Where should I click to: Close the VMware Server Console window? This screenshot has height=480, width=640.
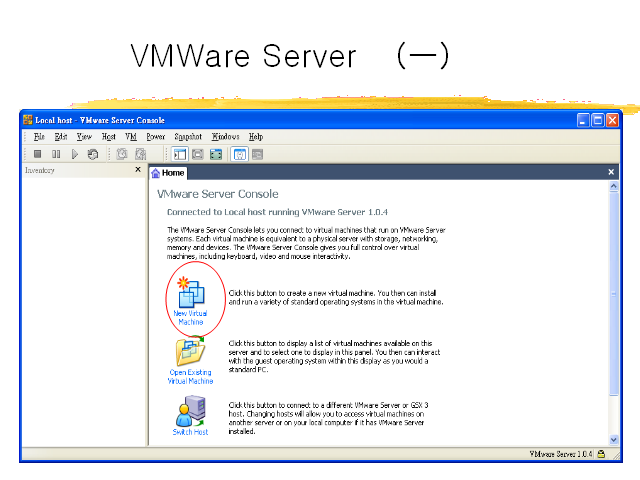pyautogui.click(x=612, y=120)
